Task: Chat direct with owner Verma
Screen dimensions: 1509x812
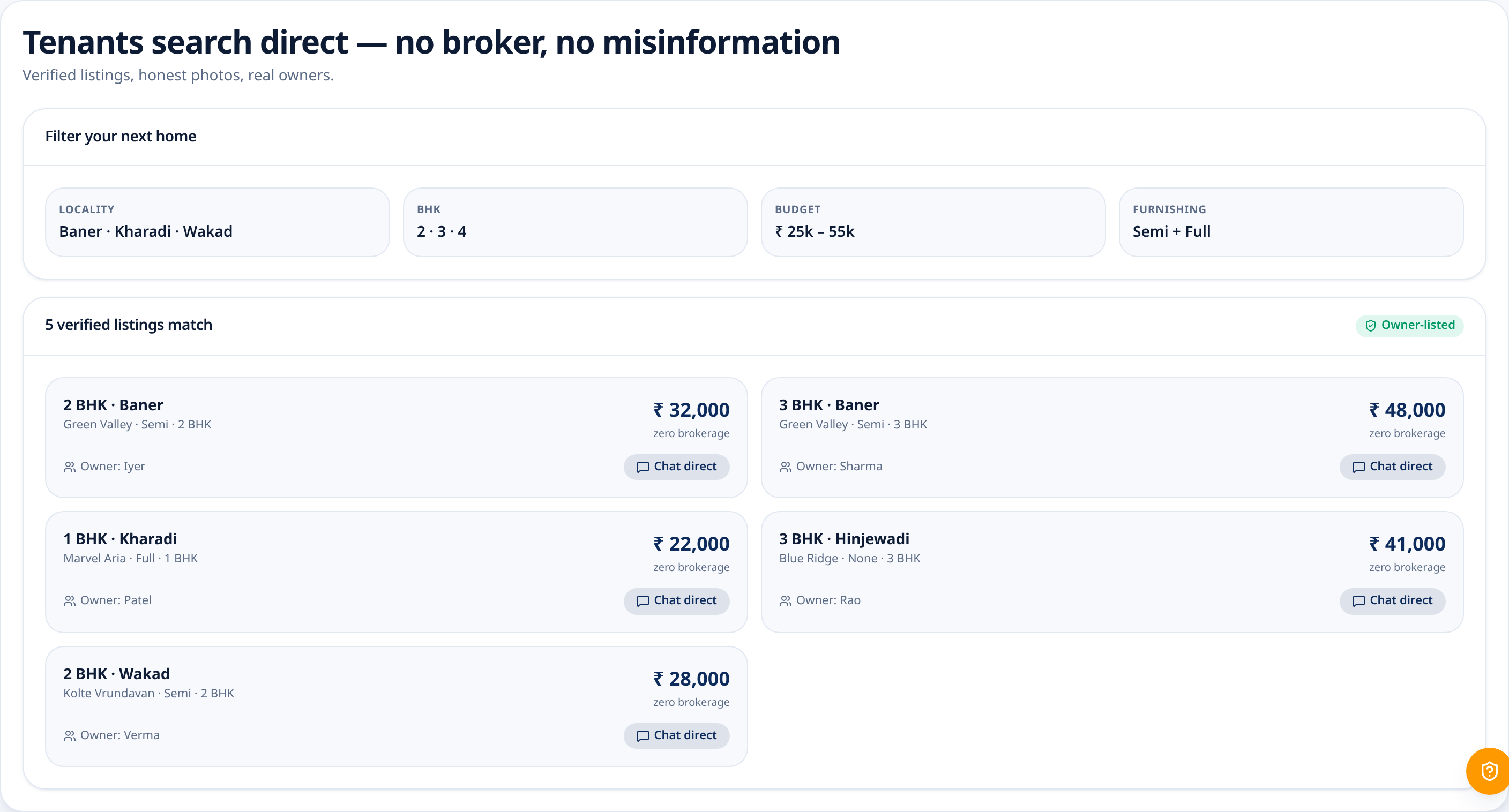Action: coord(677,735)
